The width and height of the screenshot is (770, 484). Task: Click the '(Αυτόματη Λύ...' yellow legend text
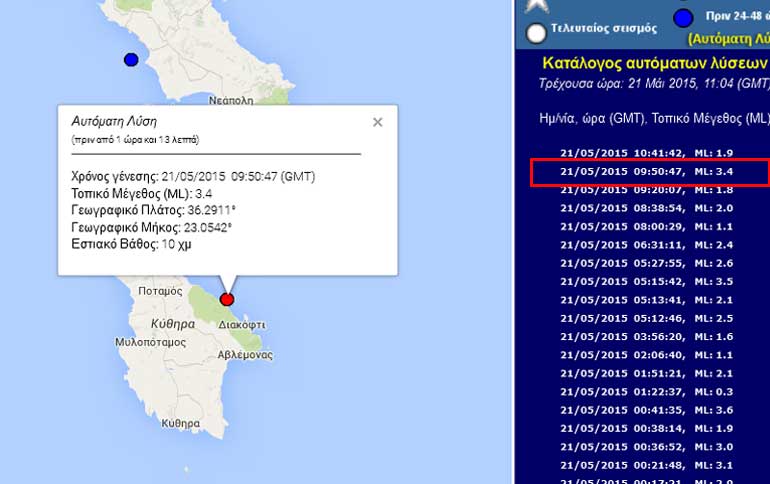point(728,38)
